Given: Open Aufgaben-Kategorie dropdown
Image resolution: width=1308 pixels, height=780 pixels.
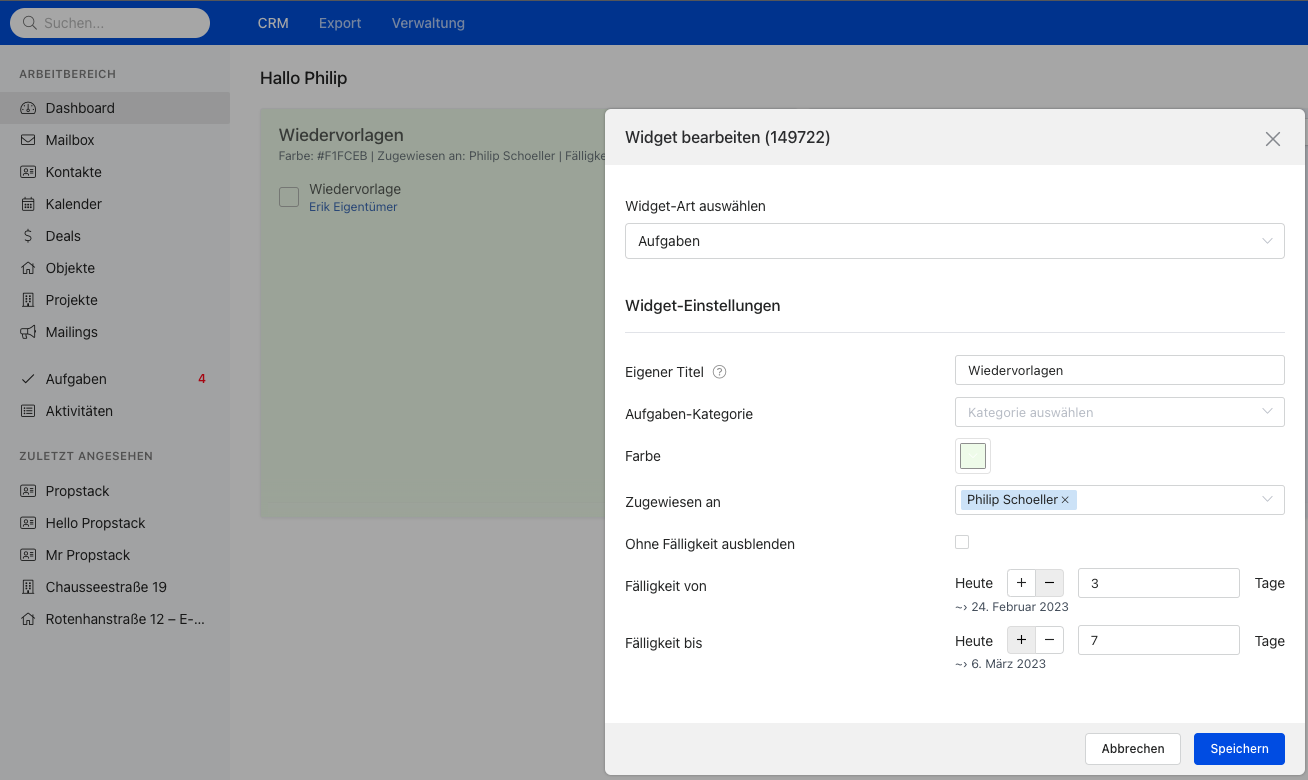Looking at the screenshot, I should click(1119, 412).
